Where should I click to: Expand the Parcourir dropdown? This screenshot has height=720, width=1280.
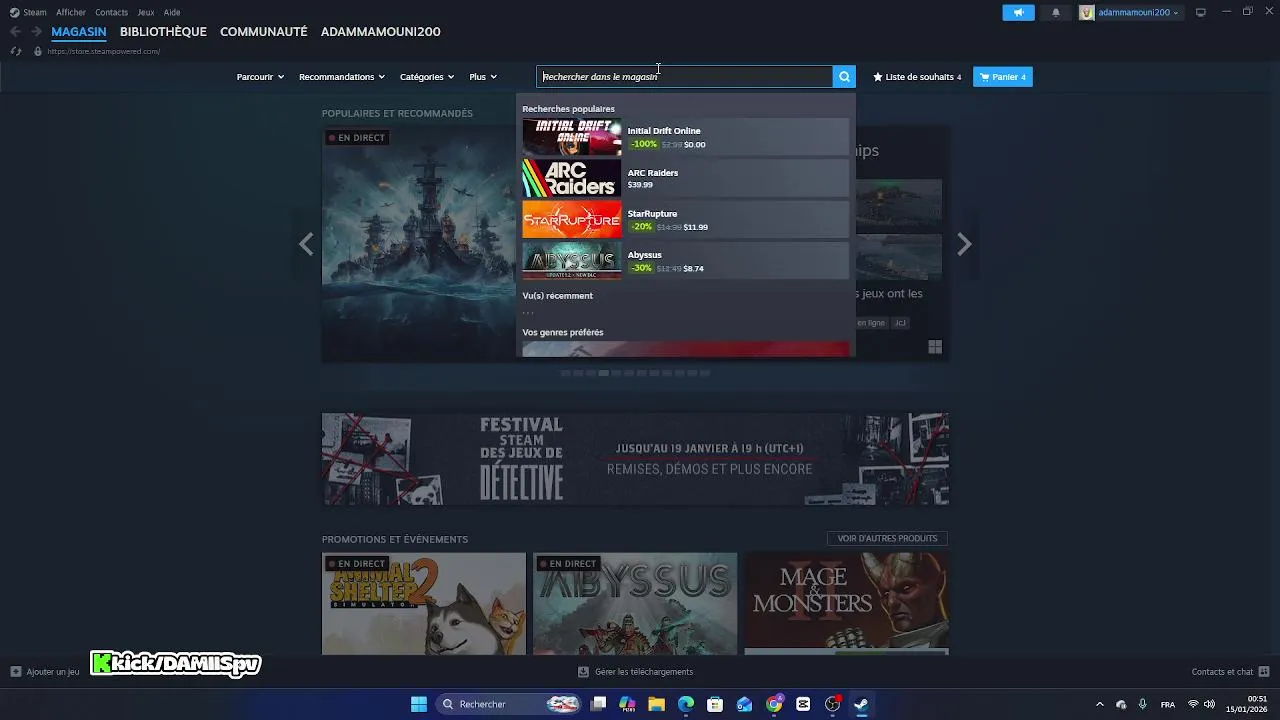261,77
